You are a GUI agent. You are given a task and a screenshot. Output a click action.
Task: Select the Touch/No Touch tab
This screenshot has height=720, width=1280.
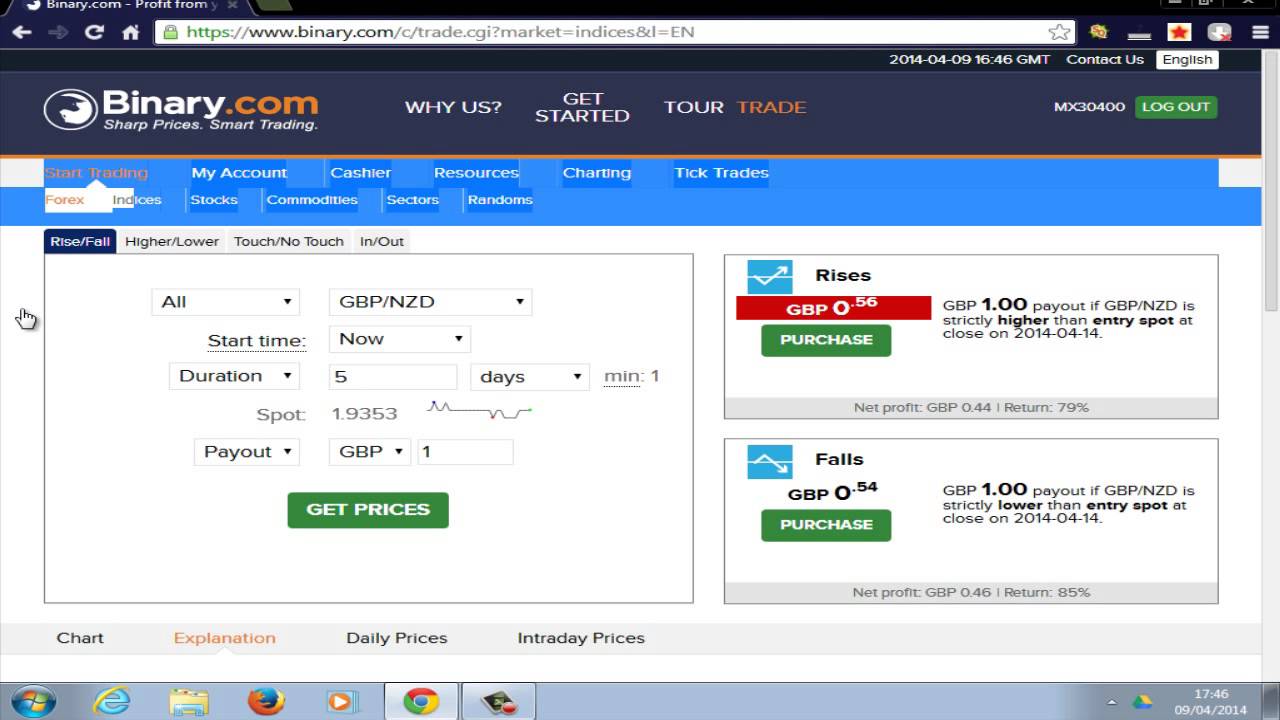point(289,241)
